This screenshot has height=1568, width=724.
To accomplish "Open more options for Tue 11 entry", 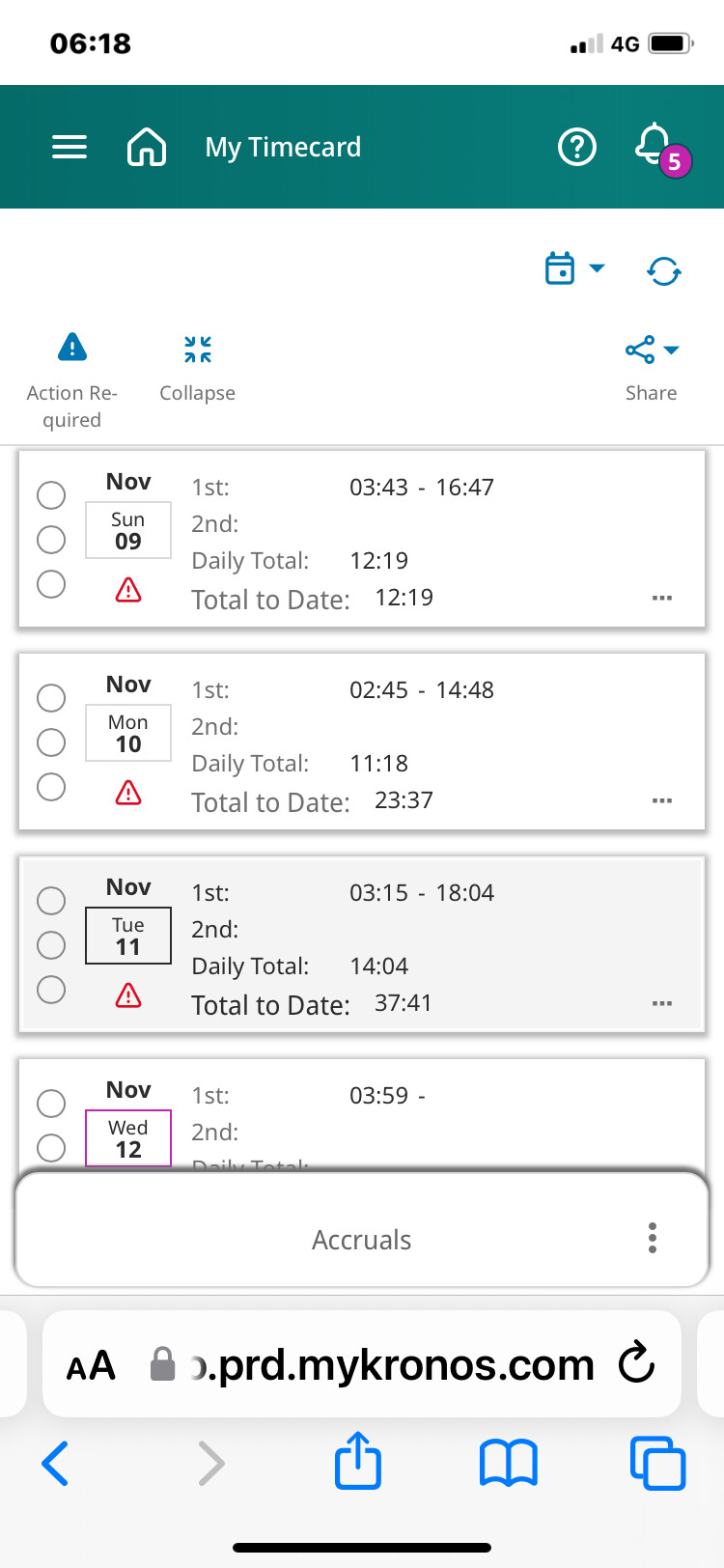I will tap(662, 1003).
